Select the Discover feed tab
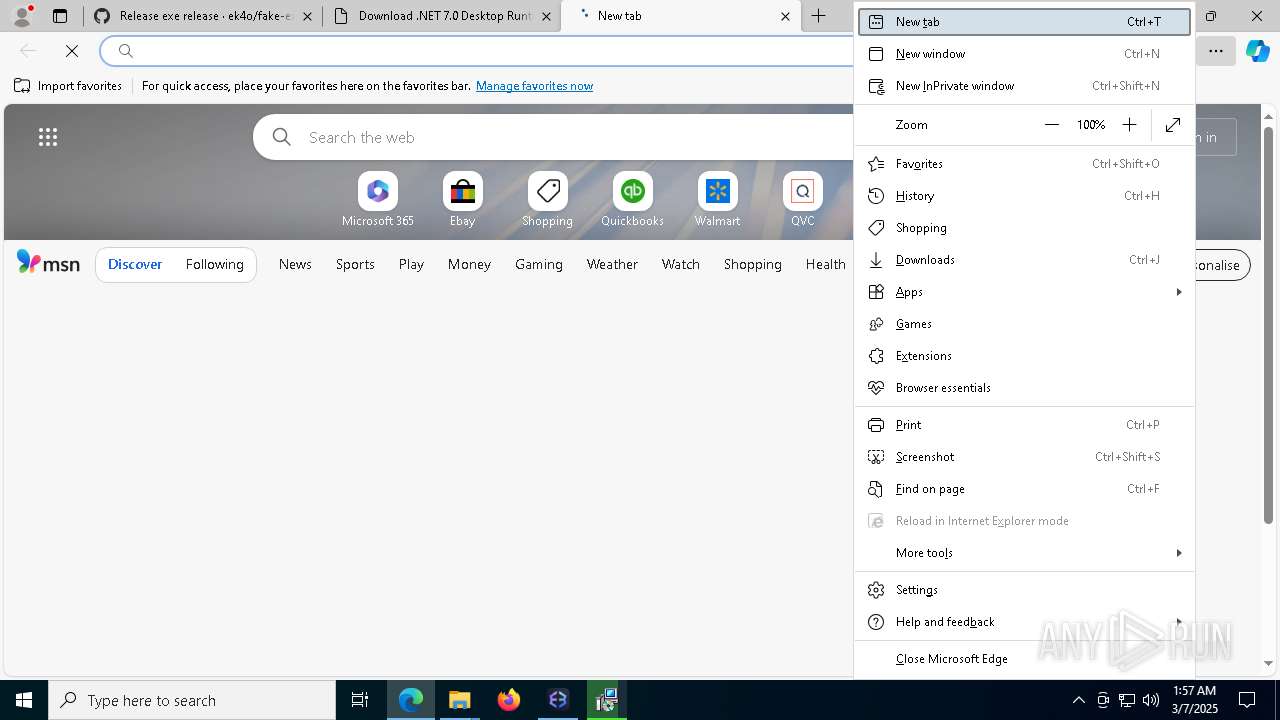 point(135,265)
